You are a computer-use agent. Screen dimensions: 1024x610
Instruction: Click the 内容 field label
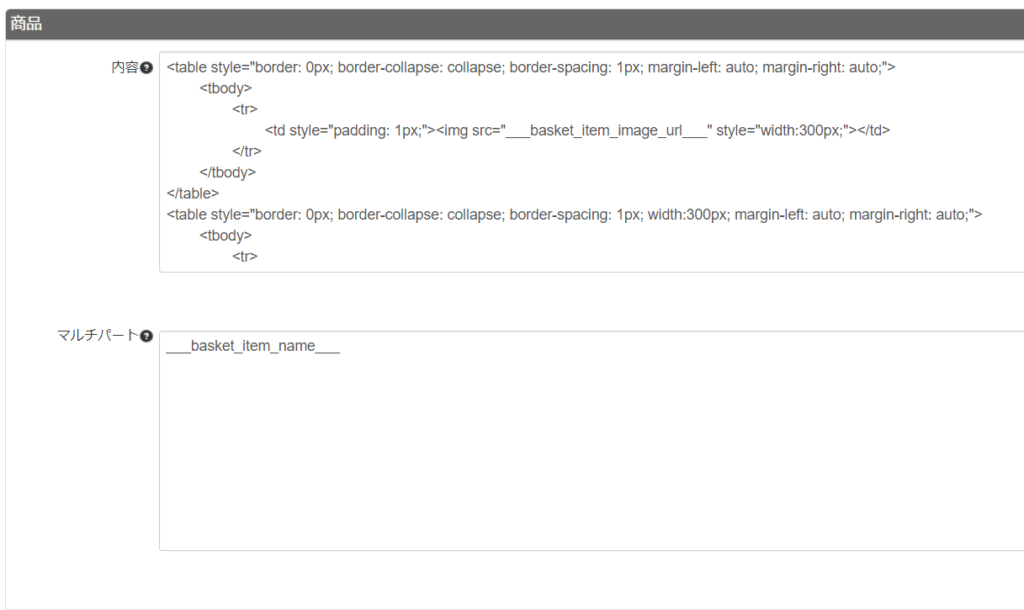[124, 68]
